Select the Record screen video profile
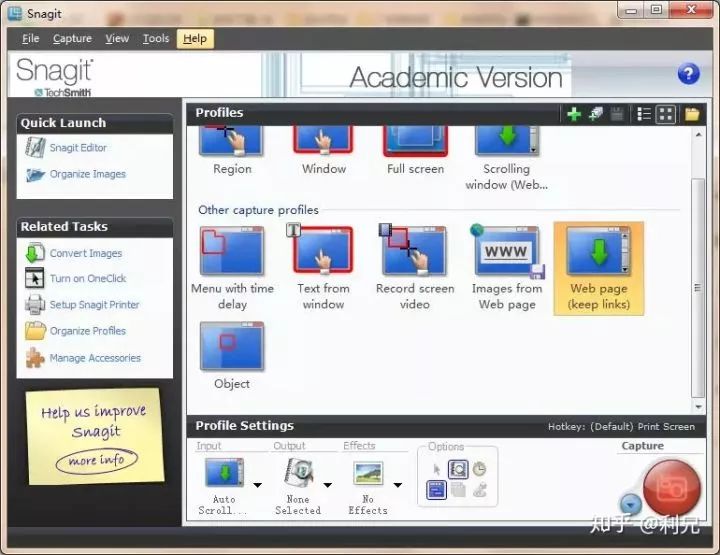This screenshot has height=555, width=720. (x=415, y=267)
